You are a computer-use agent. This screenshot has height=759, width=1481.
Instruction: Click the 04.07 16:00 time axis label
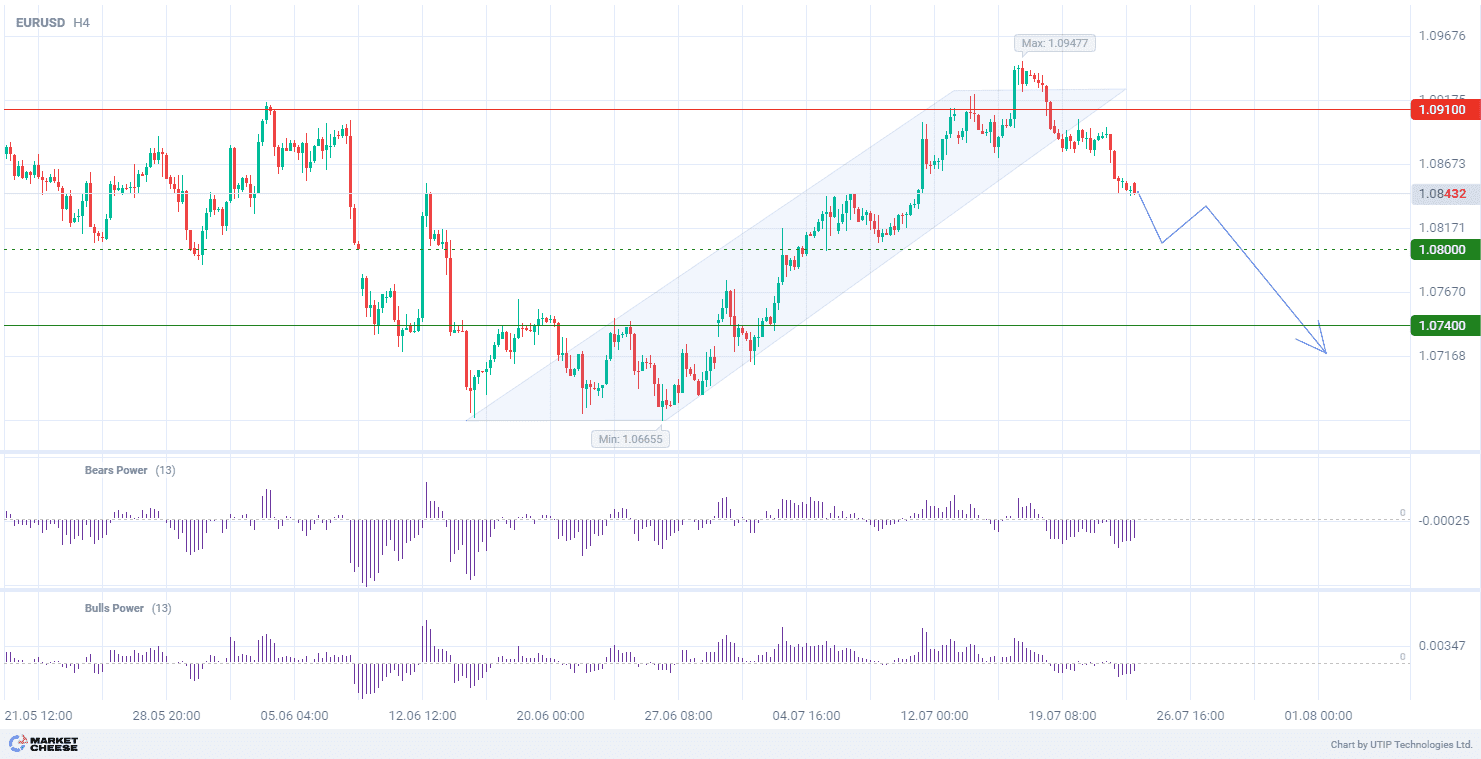[x=806, y=716]
